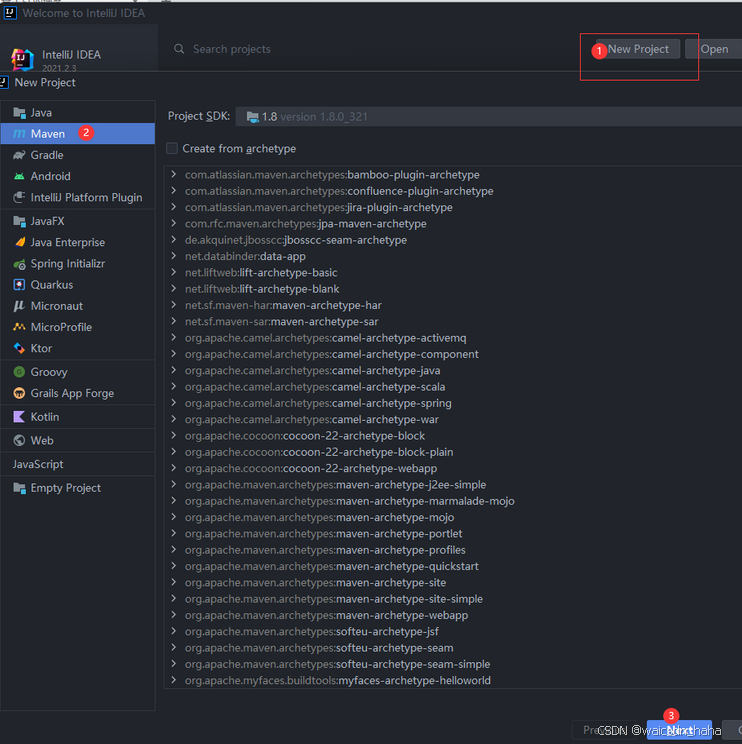Select softeu-archetype-jsf row
The image size is (742, 744).
[312, 632]
